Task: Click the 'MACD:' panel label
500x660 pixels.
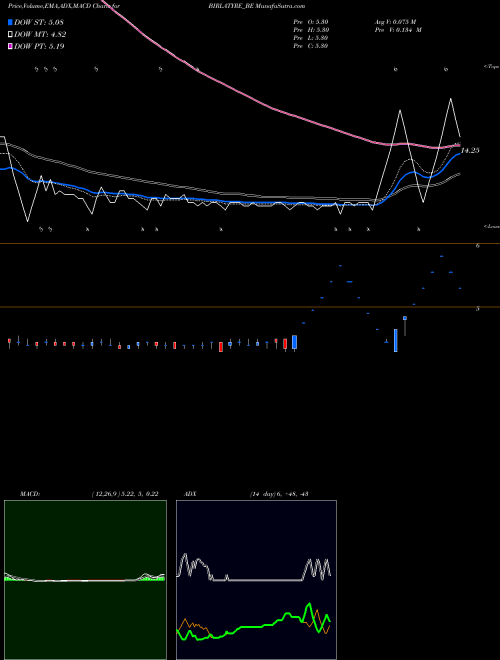Action: 30,494
